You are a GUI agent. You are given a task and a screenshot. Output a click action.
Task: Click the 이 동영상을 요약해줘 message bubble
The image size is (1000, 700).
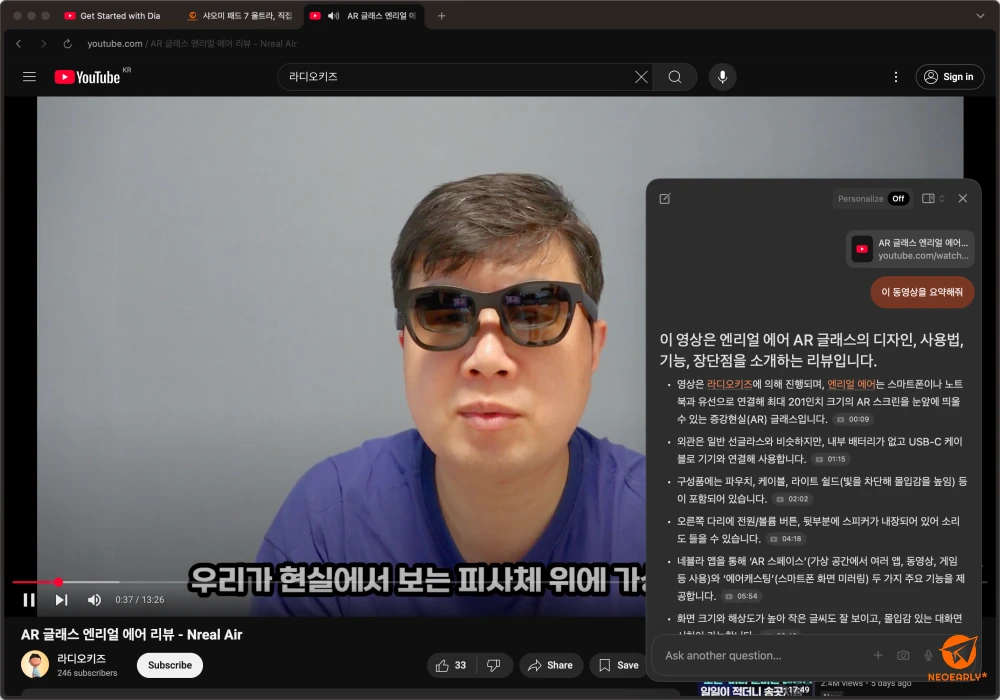922,292
